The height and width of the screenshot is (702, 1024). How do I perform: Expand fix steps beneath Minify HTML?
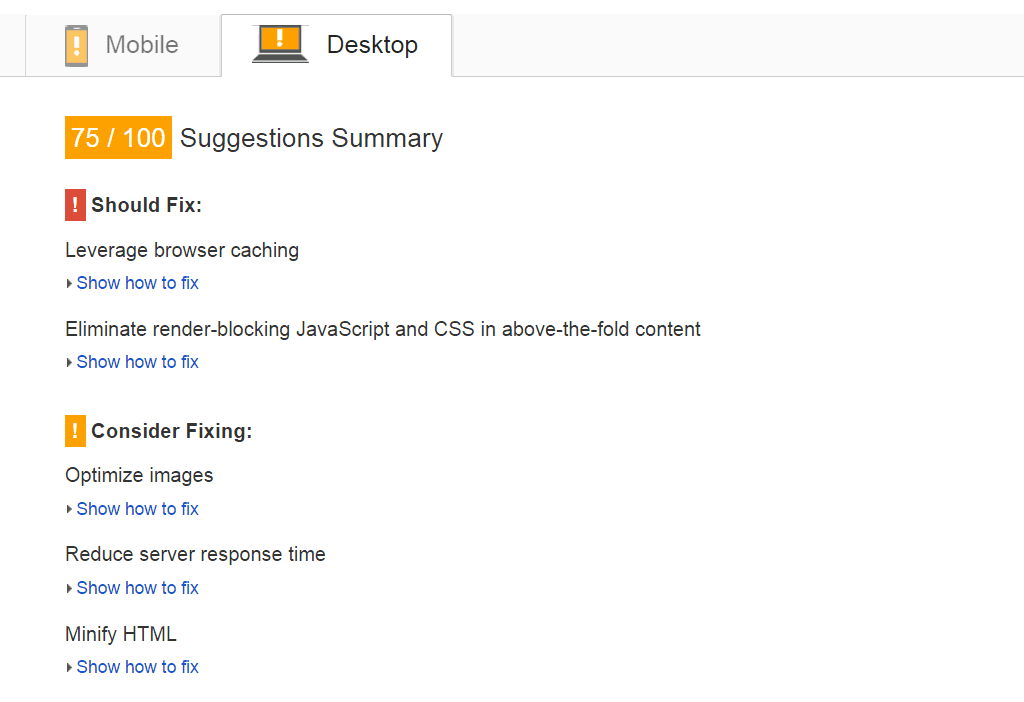137,666
